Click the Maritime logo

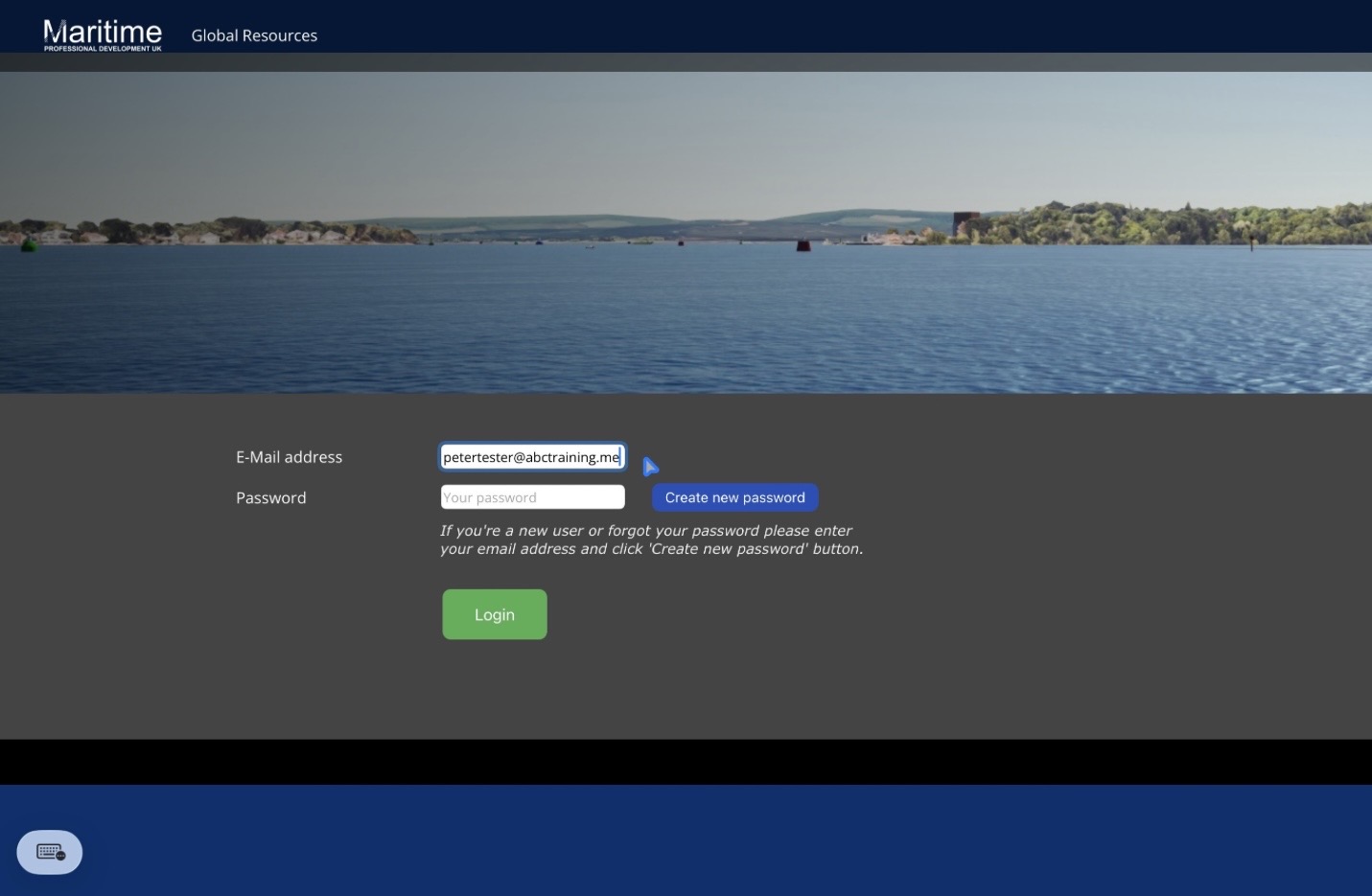102,32
